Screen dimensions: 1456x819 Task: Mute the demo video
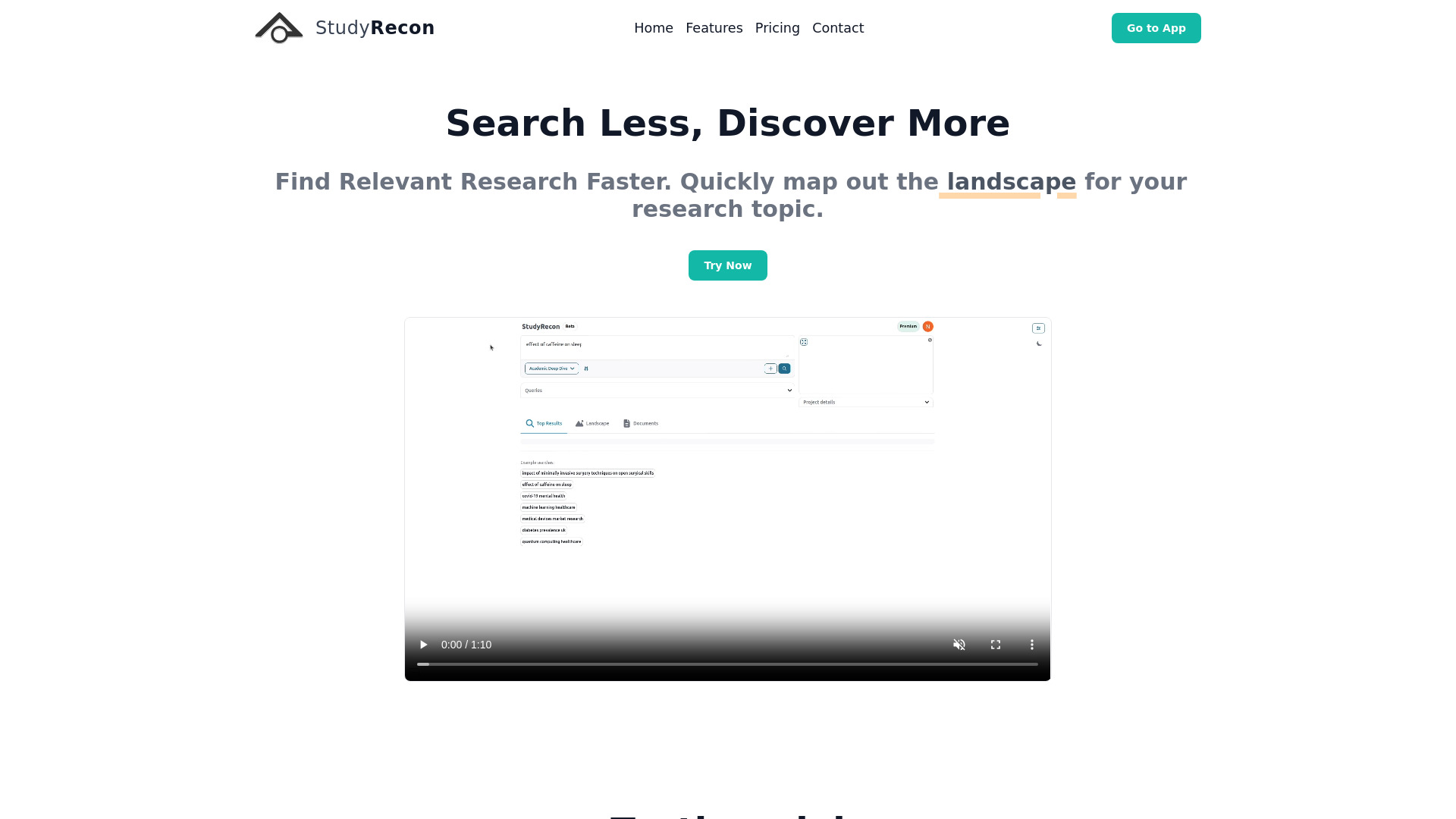tap(959, 644)
